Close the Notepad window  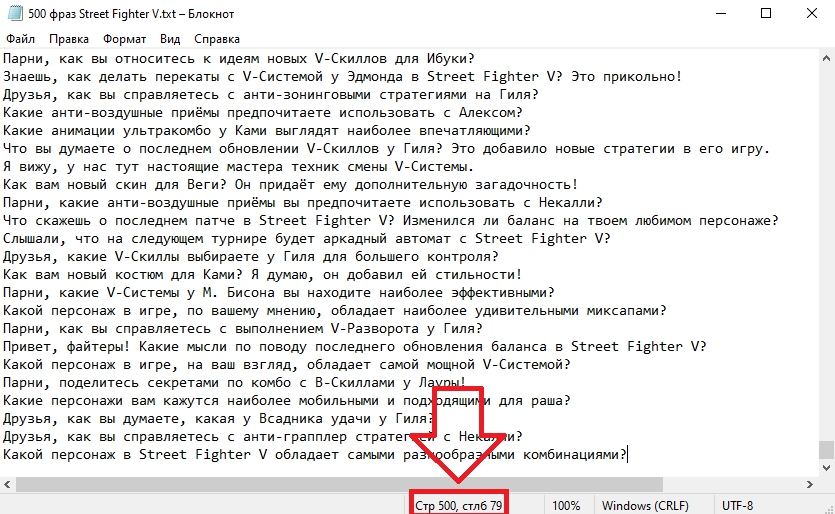[x=812, y=13]
